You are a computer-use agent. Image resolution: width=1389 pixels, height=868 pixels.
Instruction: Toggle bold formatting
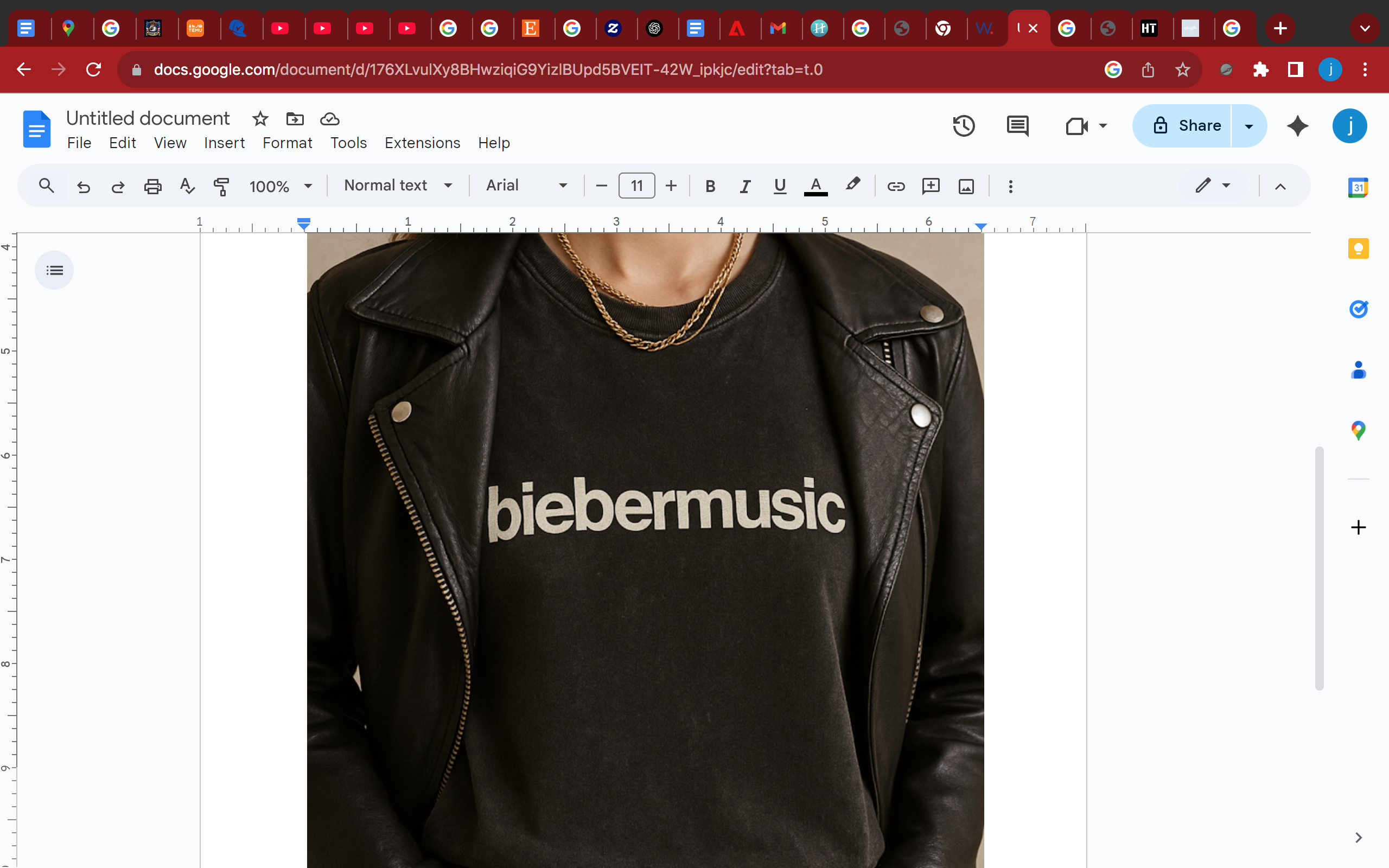click(x=710, y=186)
